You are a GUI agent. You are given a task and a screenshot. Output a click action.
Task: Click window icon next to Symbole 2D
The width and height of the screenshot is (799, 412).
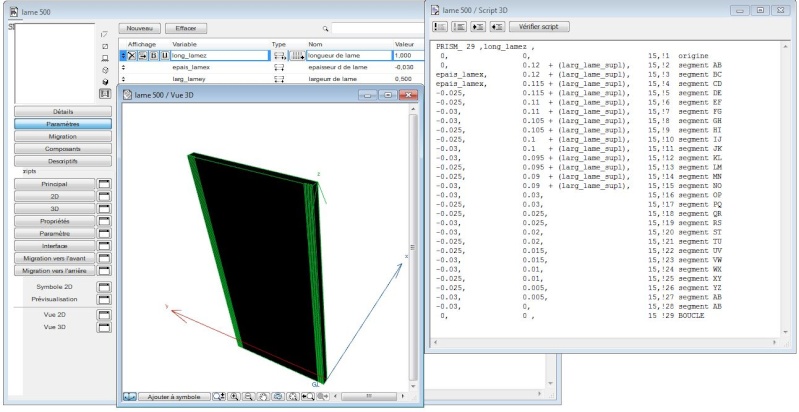coord(104,287)
